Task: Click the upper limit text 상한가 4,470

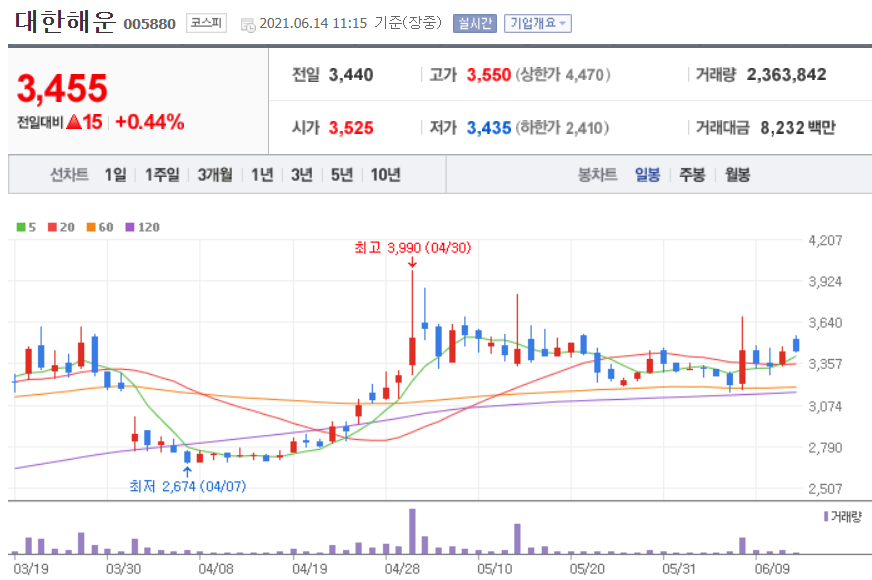Action: [x=563, y=75]
